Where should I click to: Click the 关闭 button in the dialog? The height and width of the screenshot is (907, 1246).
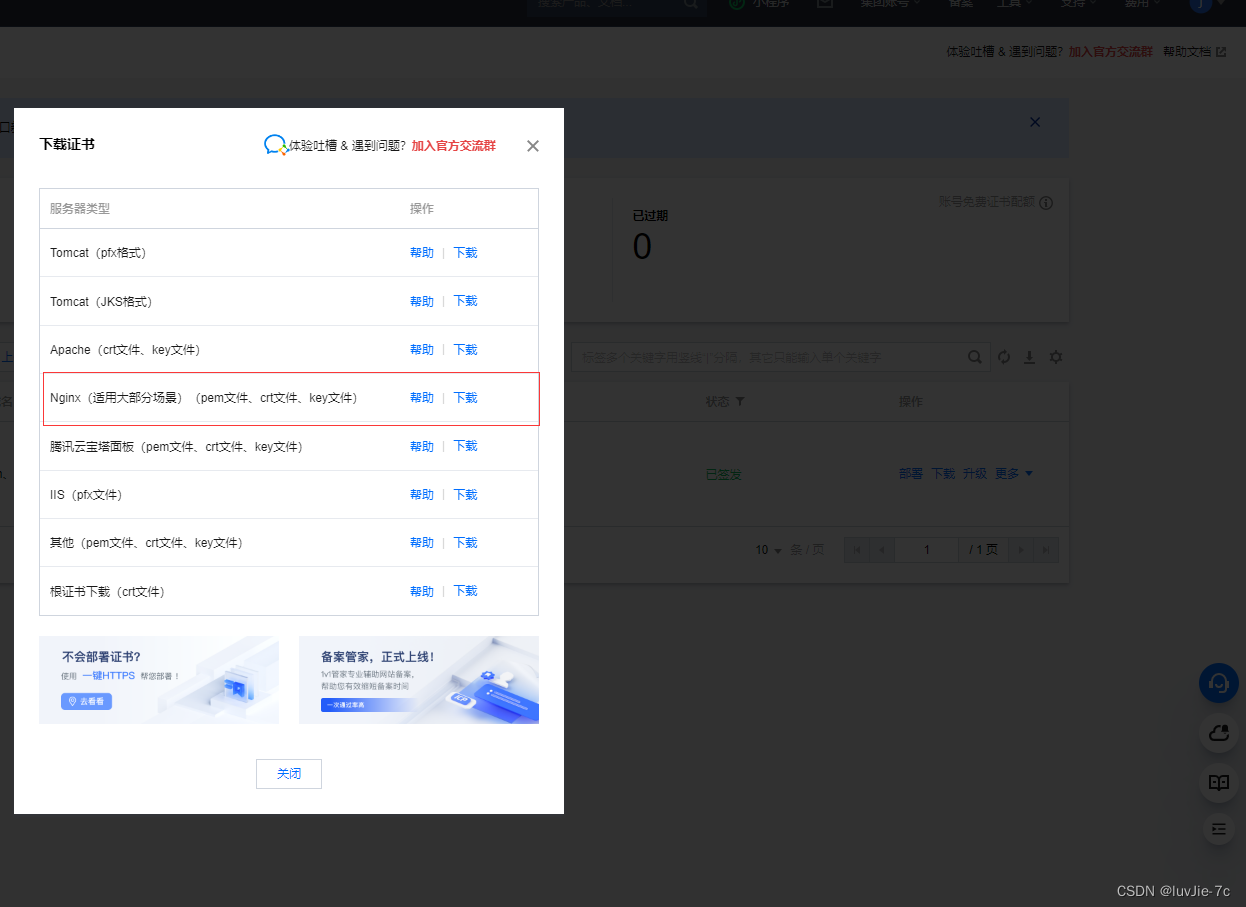[x=289, y=774]
